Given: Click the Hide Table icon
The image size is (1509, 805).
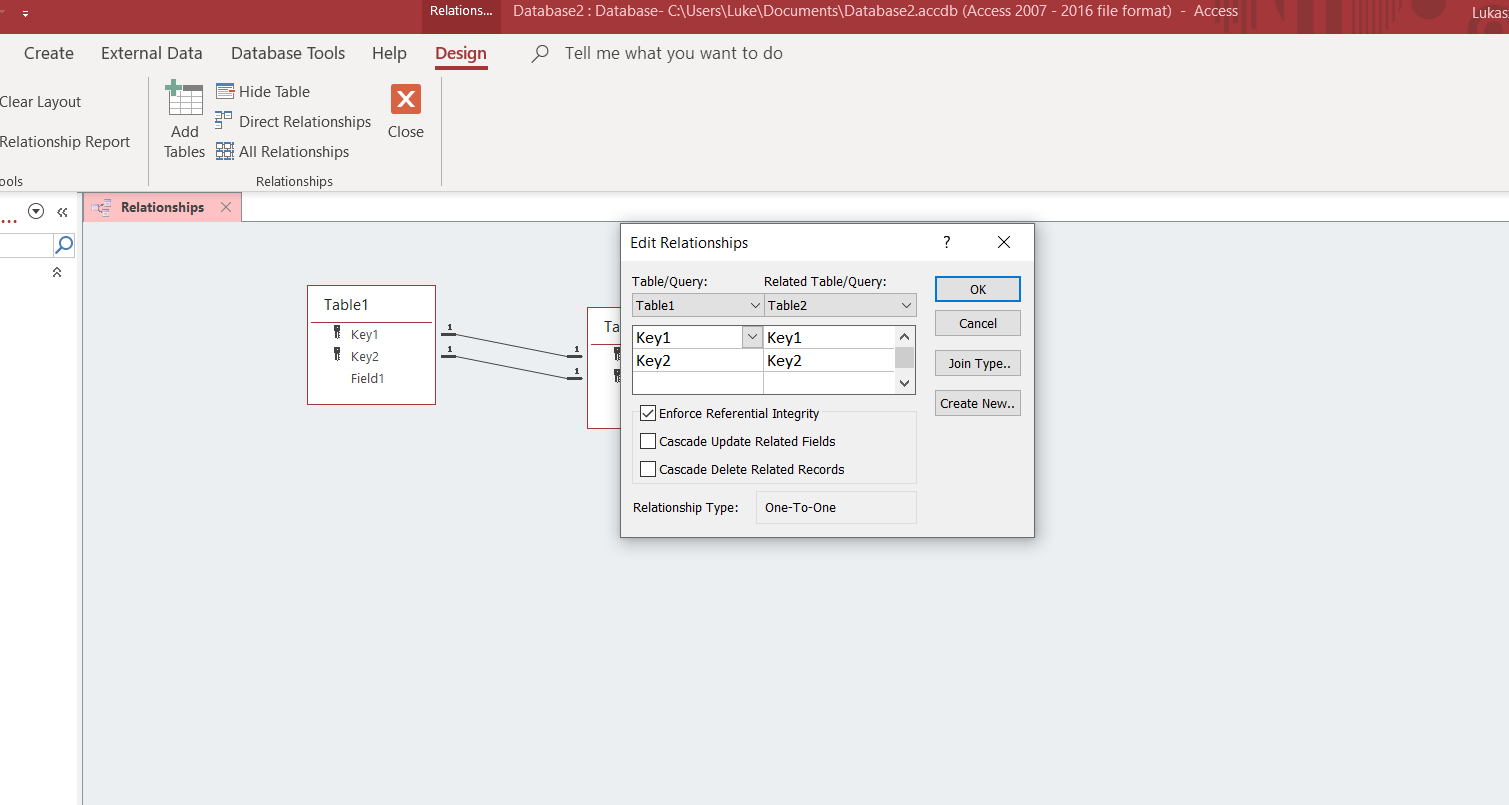Looking at the screenshot, I should coord(225,92).
